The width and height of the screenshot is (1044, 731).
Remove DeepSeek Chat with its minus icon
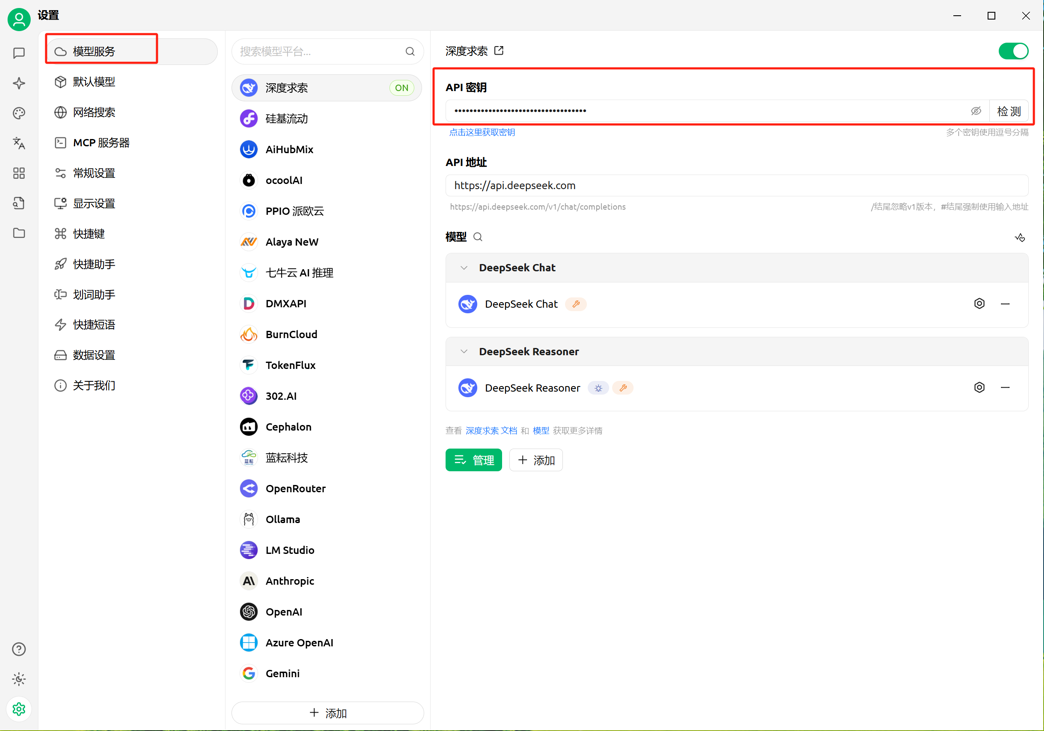(x=1005, y=304)
